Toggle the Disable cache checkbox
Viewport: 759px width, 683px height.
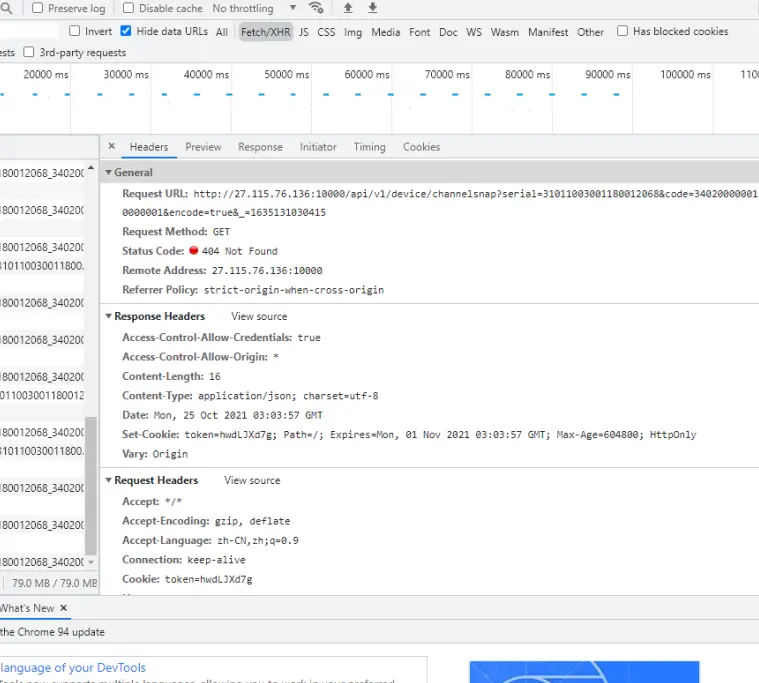click(128, 8)
